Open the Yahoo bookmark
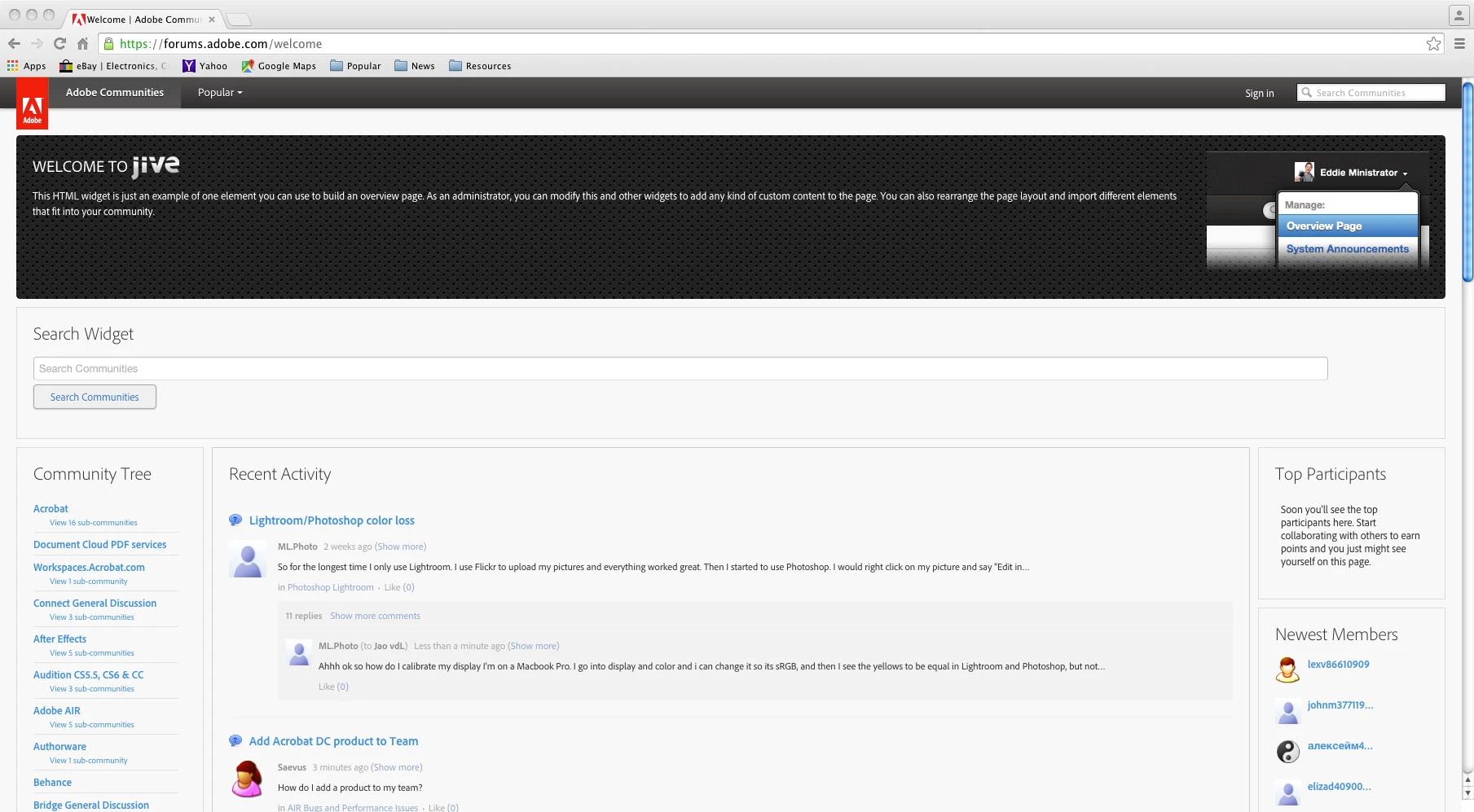Image resolution: width=1474 pixels, height=812 pixels. coord(205,66)
